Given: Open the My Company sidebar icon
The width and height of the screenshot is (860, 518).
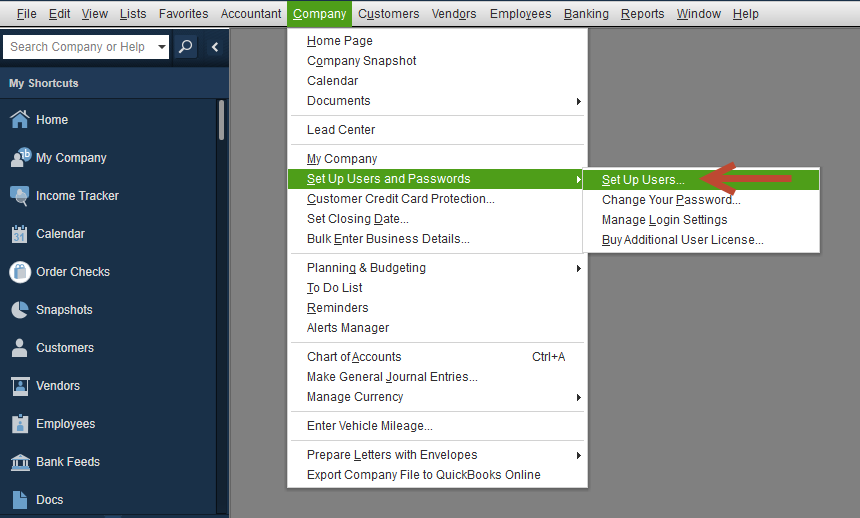Looking at the screenshot, I should click(21, 157).
